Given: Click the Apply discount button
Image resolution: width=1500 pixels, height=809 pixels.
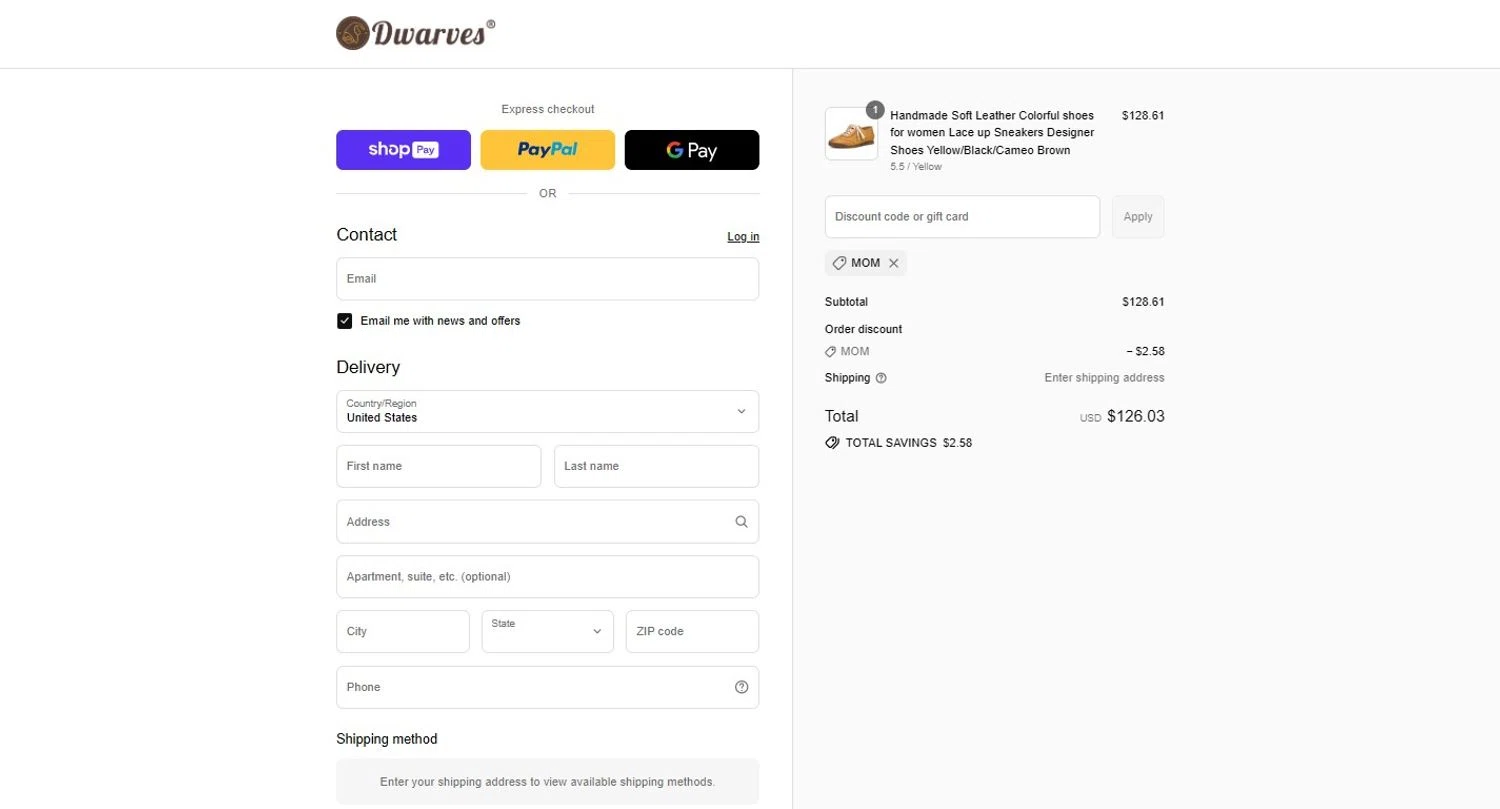Looking at the screenshot, I should pyautogui.click(x=1138, y=217).
